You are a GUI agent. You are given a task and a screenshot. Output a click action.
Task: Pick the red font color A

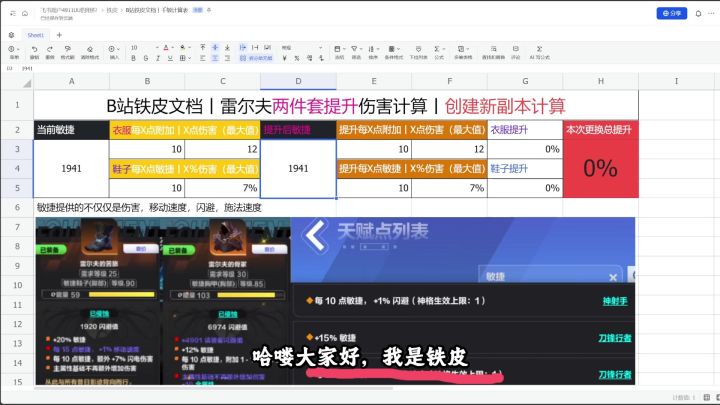[x=166, y=48]
